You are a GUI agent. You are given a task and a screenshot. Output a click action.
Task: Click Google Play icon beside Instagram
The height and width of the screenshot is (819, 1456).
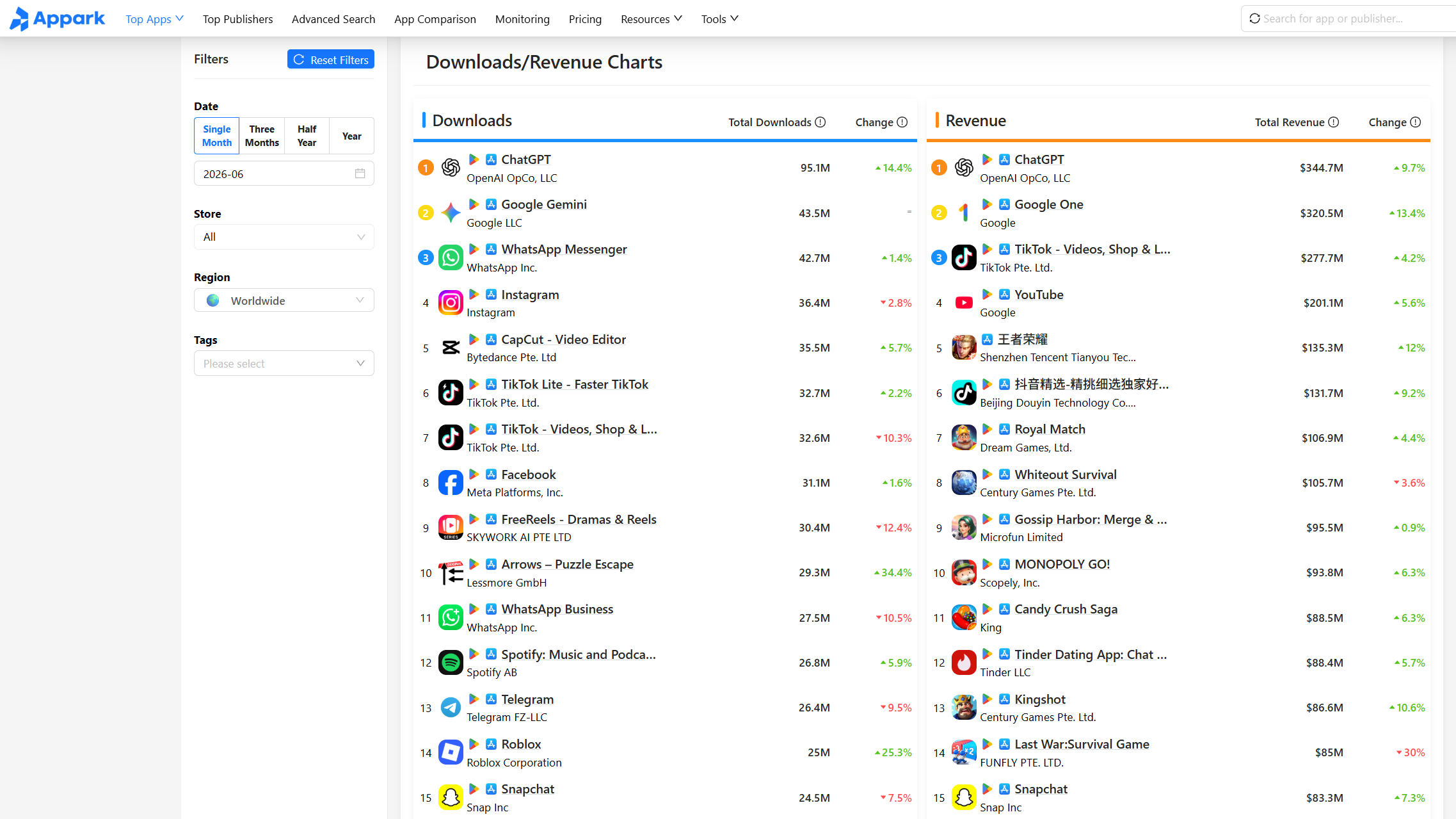[474, 294]
